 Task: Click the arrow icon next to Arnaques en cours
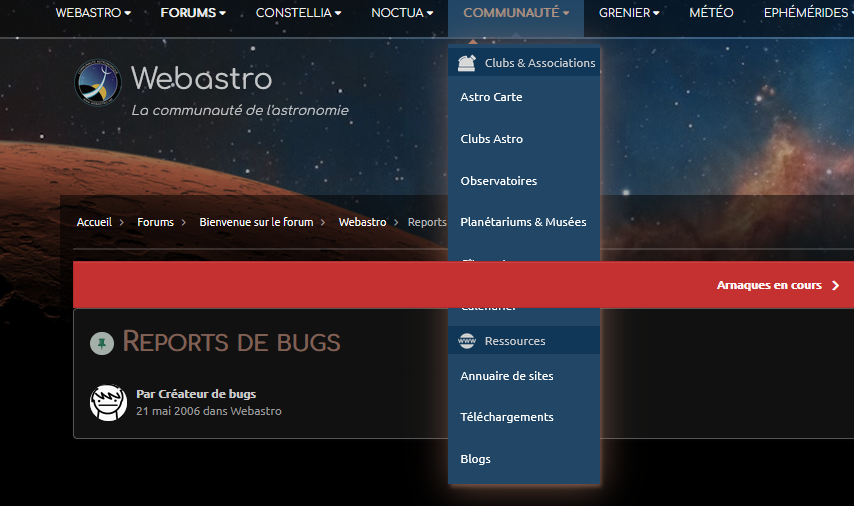(x=835, y=285)
